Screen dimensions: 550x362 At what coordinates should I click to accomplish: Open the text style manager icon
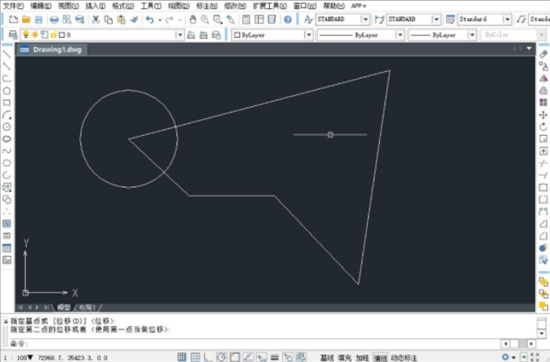308,19
